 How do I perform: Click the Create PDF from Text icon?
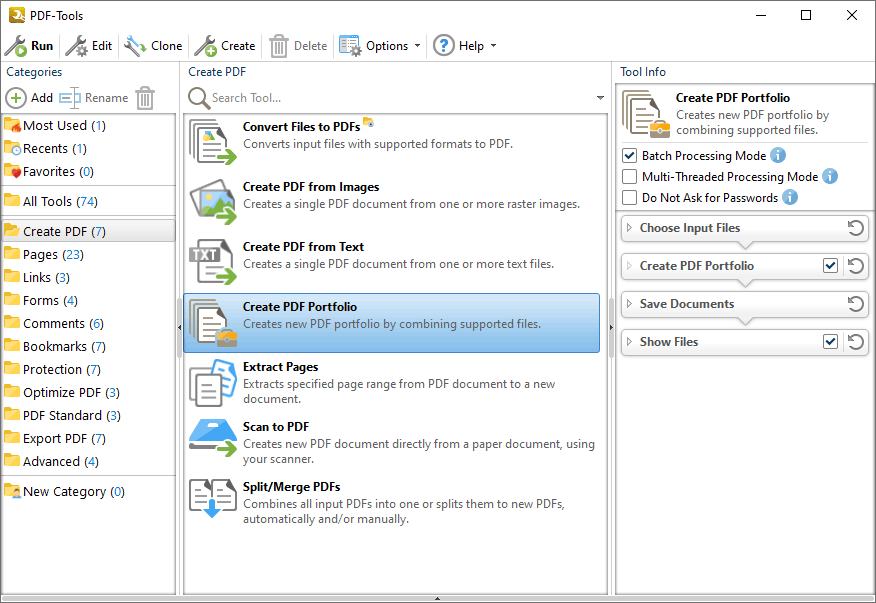tap(212, 262)
